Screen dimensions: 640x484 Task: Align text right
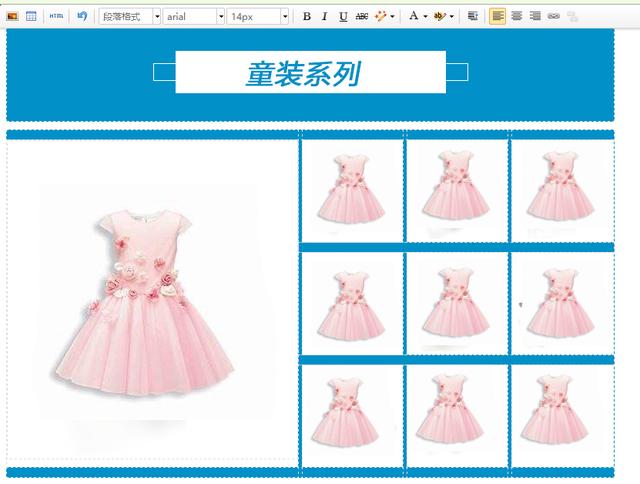[535, 16]
